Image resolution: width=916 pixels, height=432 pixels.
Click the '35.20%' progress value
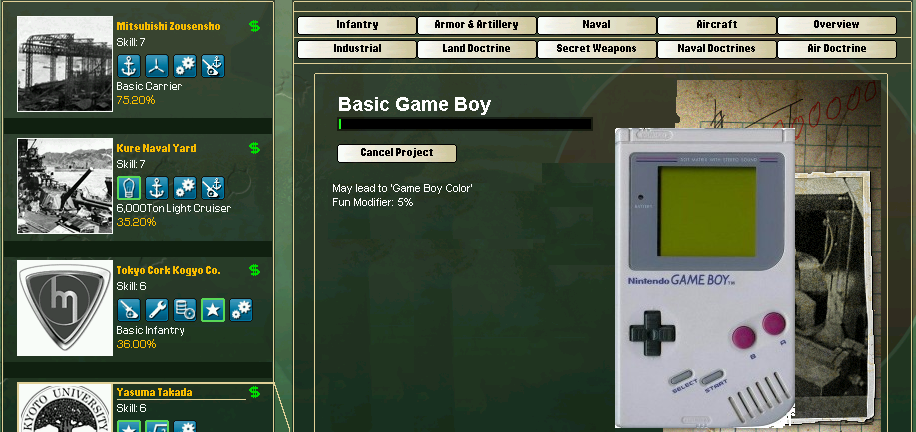pos(137,222)
